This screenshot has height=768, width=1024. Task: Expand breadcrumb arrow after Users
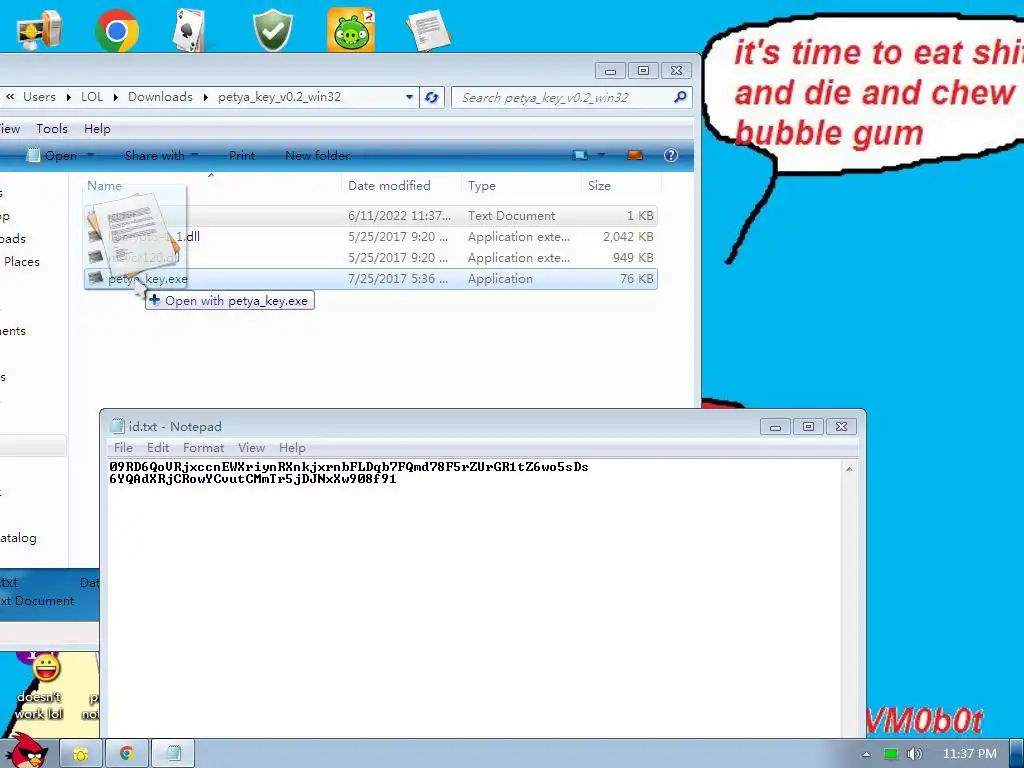[69, 97]
